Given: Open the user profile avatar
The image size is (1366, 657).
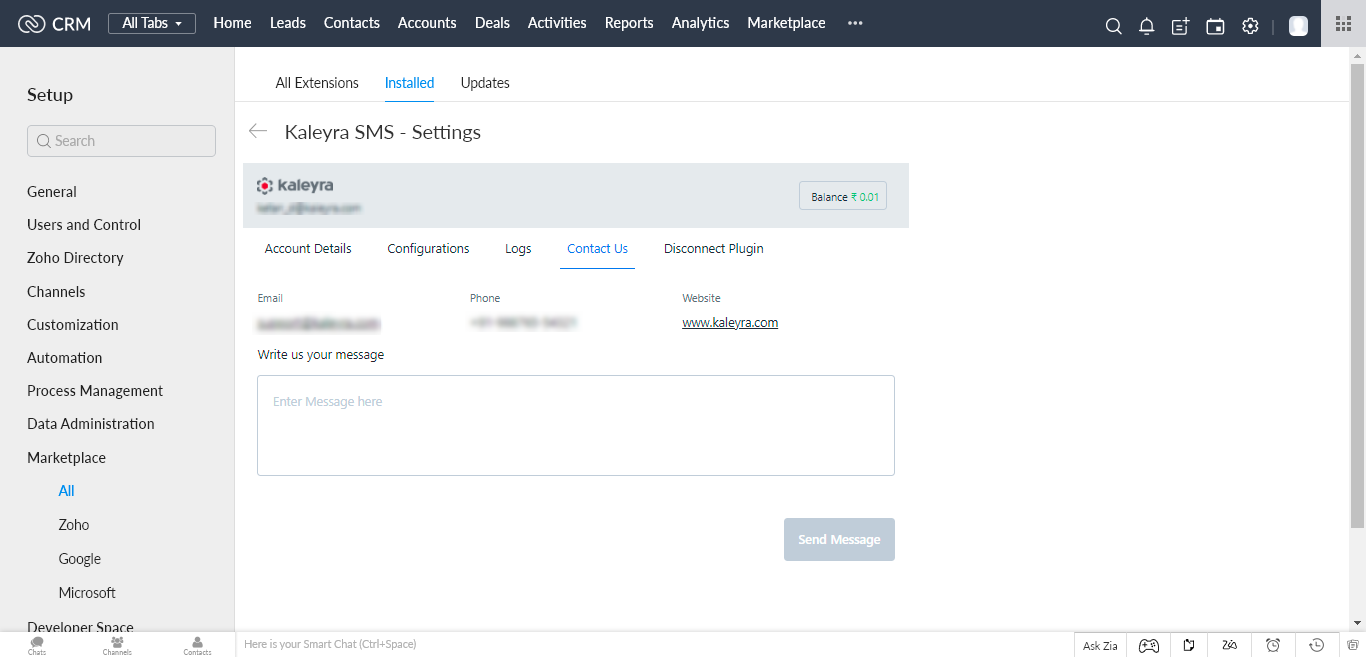Looking at the screenshot, I should tap(1298, 26).
